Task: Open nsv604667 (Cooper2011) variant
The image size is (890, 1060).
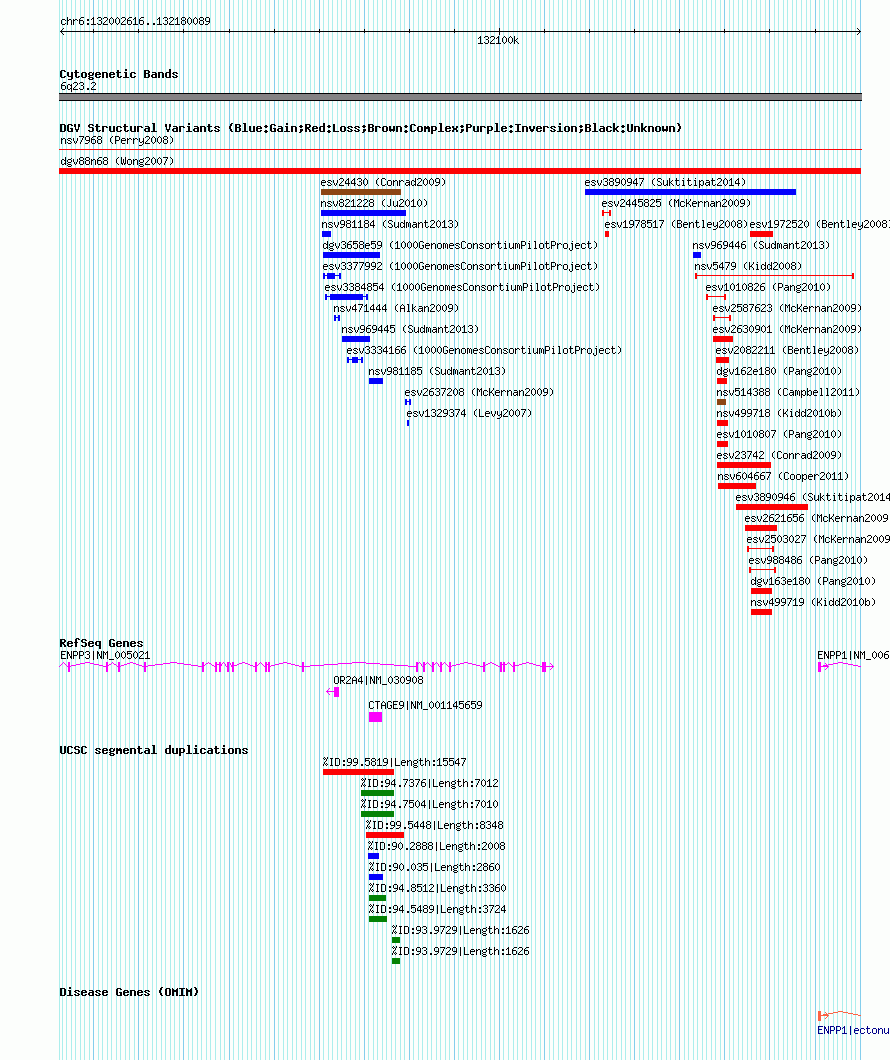Action: (x=783, y=476)
